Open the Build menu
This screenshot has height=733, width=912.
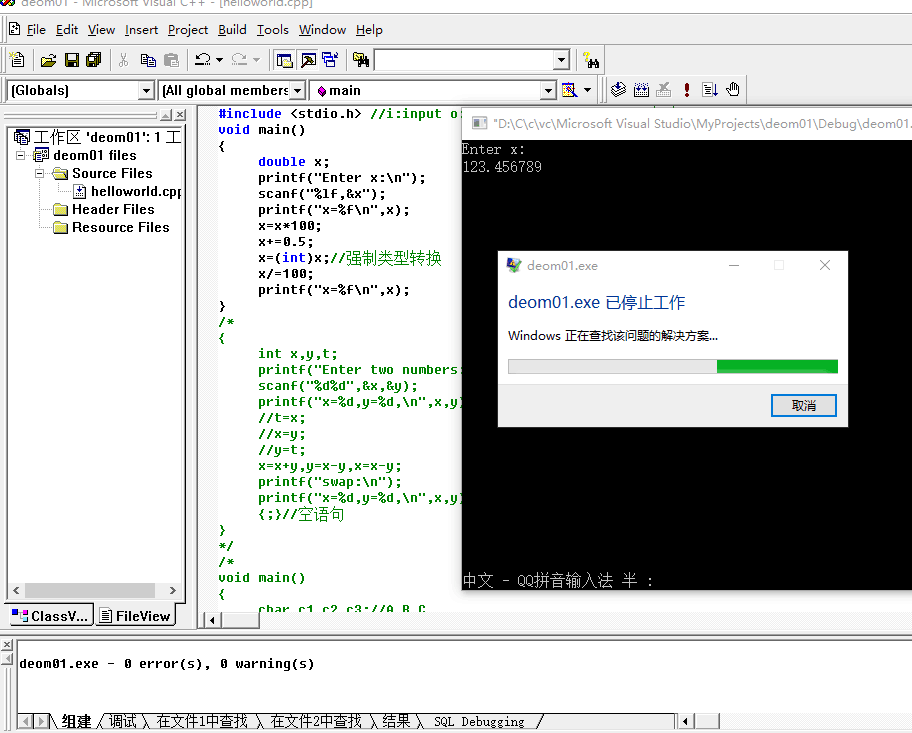tap(232, 30)
